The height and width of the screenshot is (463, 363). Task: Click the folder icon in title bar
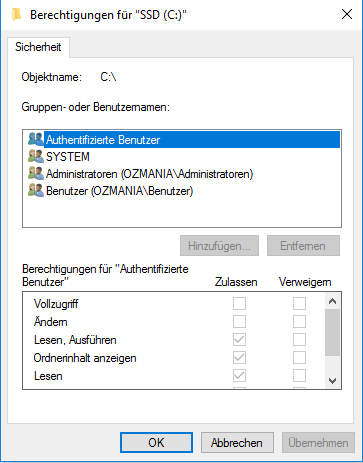tap(17, 15)
